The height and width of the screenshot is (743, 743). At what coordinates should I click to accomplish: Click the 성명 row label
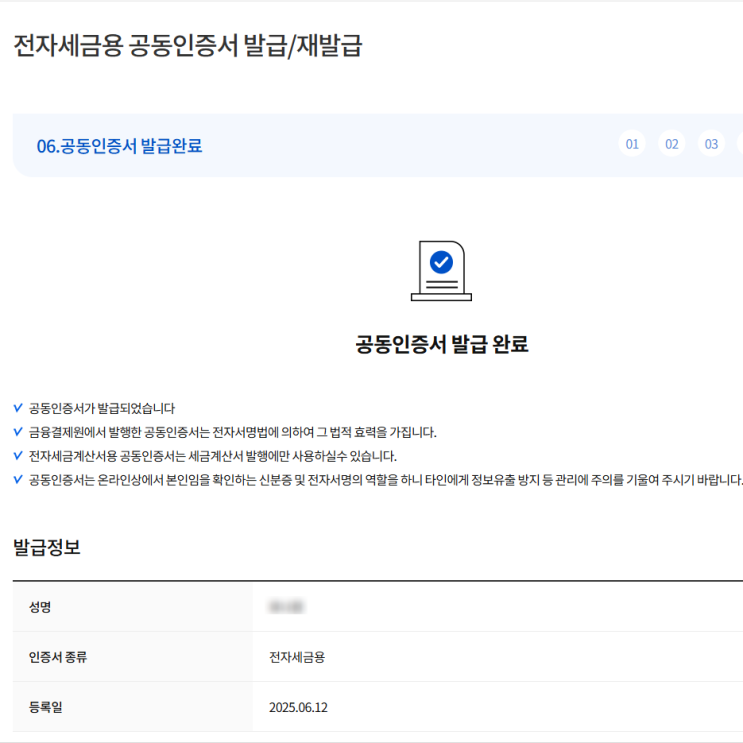[40, 607]
